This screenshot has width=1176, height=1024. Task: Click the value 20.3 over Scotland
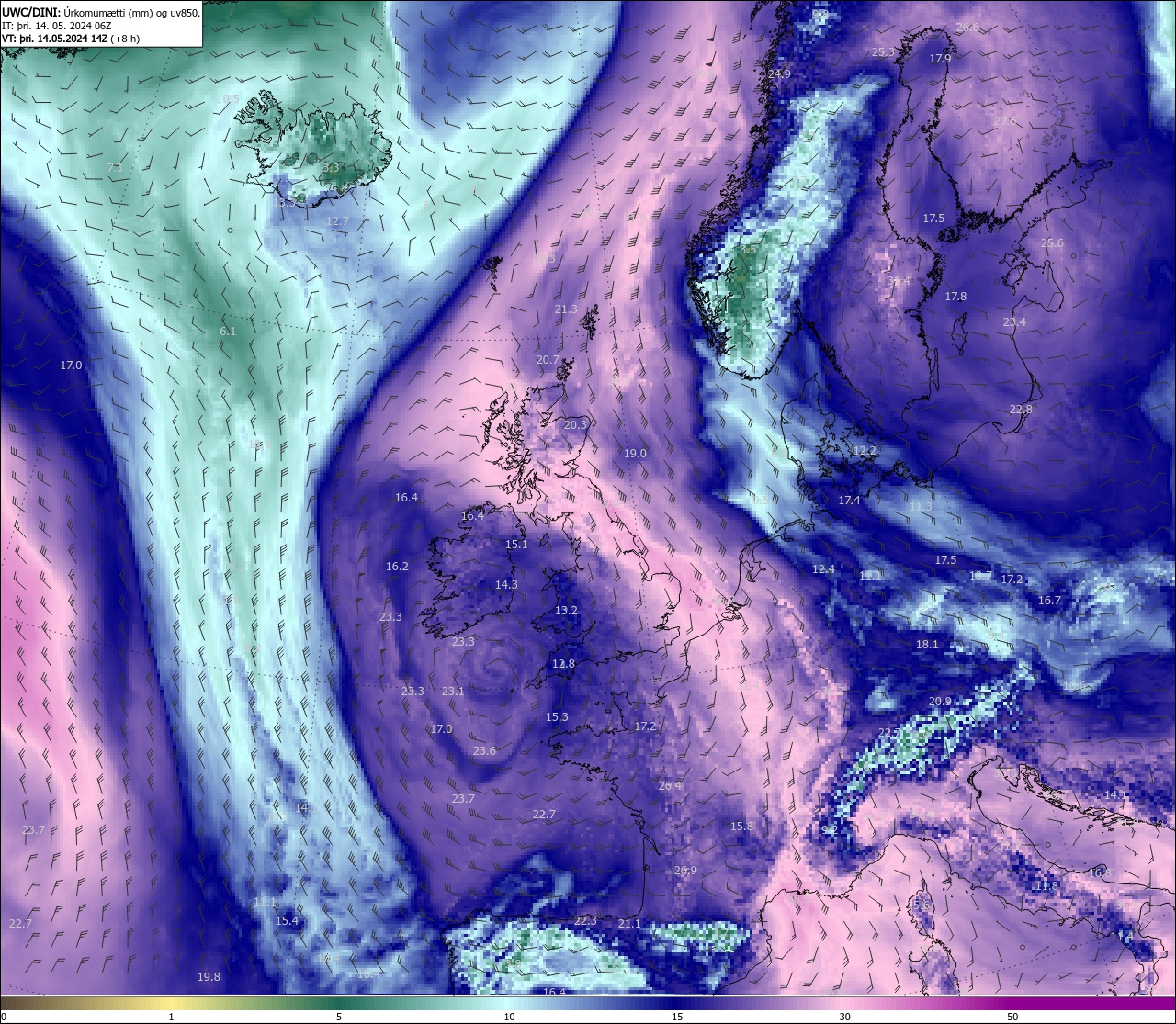[575, 425]
